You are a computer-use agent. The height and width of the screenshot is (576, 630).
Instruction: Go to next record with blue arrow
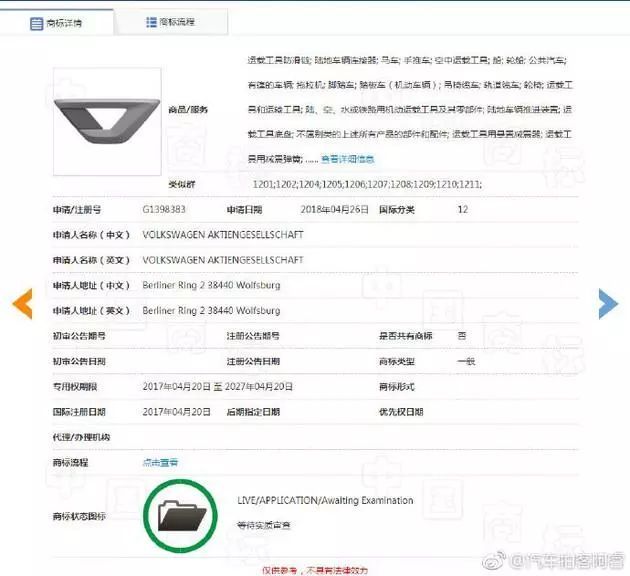(608, 304)
